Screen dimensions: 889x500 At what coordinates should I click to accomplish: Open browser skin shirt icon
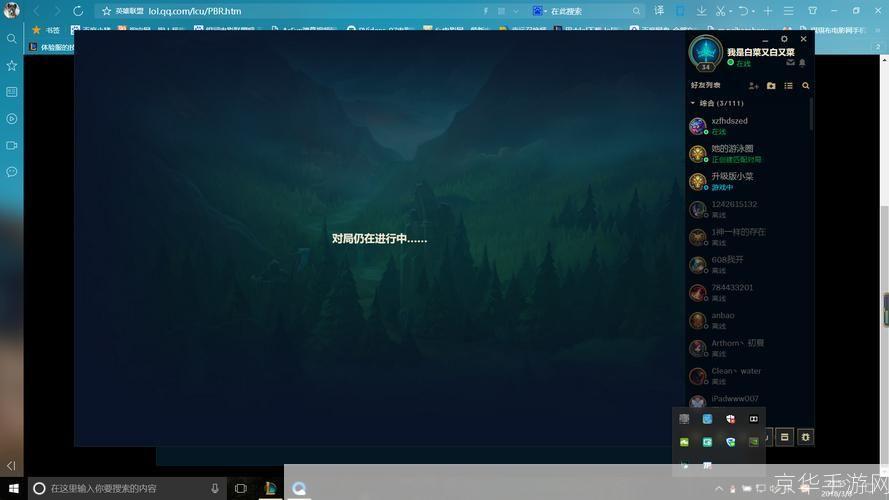(812, 10)
